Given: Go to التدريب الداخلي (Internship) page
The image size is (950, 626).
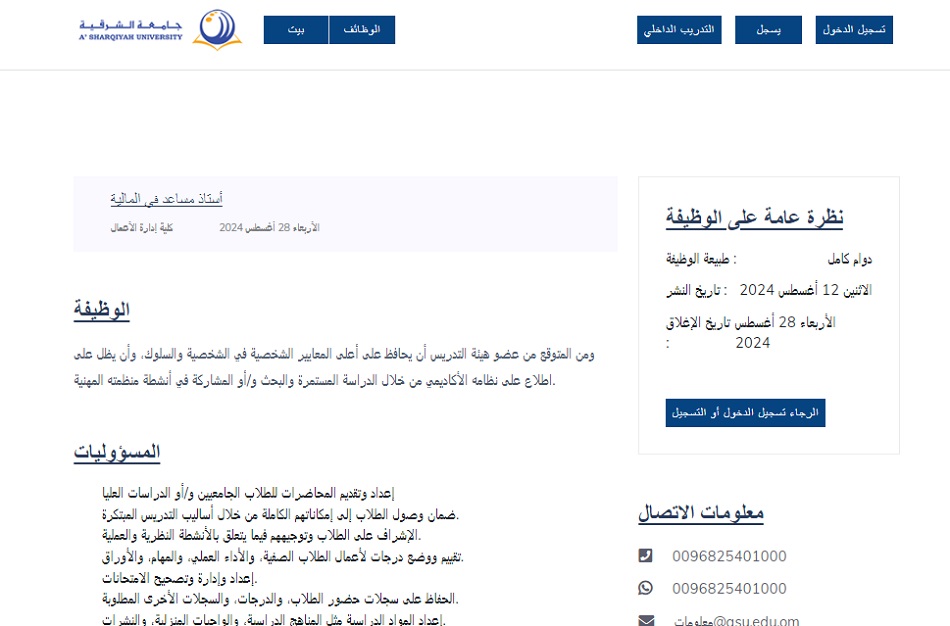Looking at the screenshot, I should point(679,30).
